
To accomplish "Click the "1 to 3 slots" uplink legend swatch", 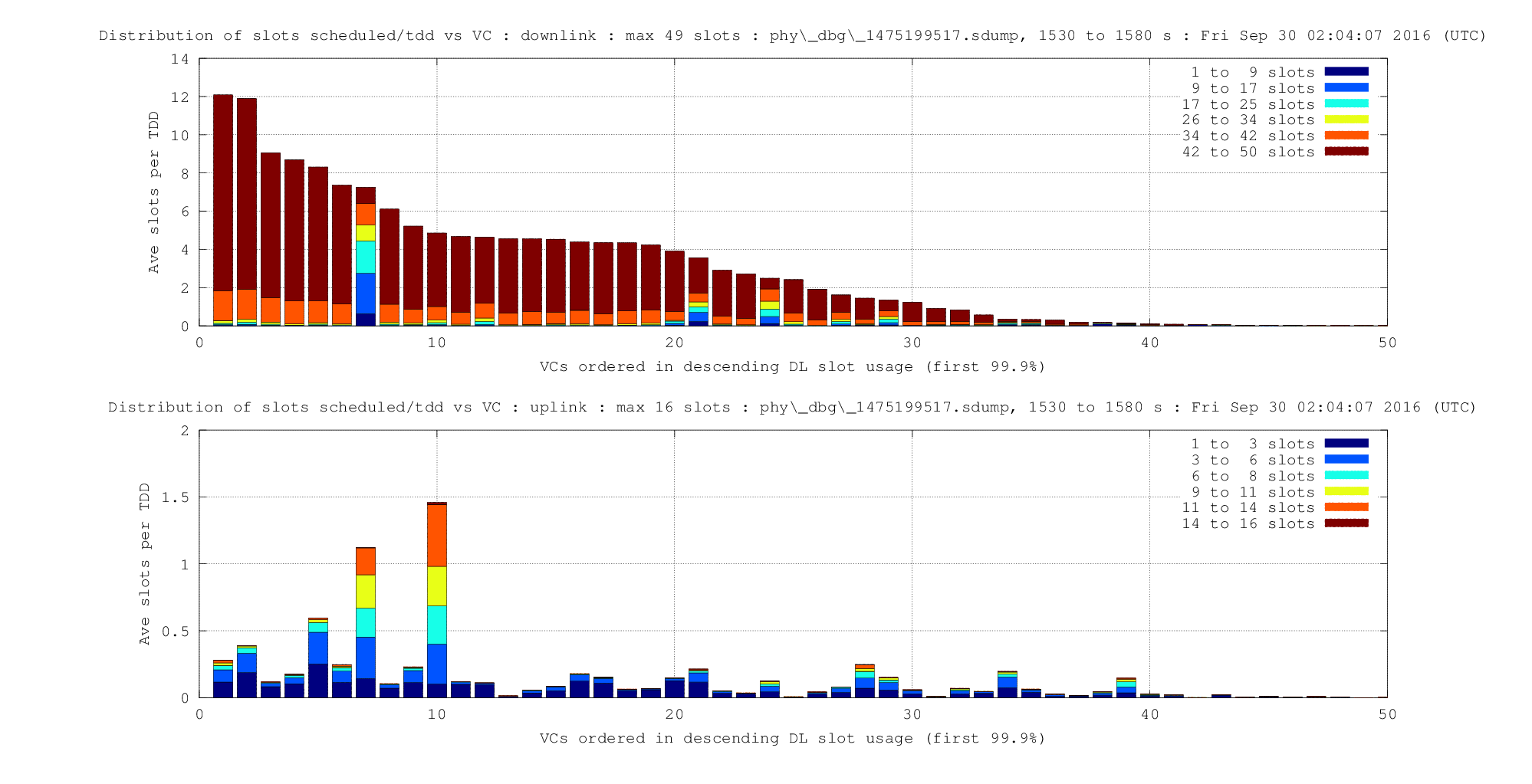I will click(1346, 444).
